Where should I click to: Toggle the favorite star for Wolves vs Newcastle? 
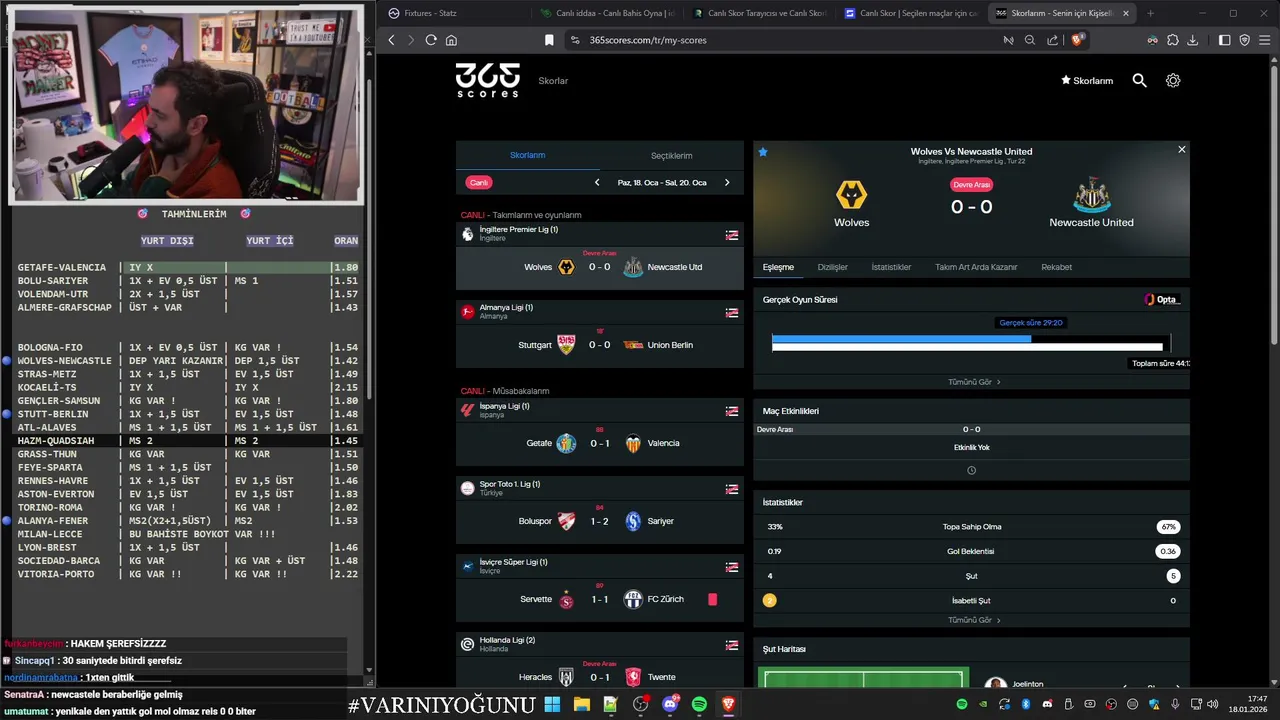[763, 152]
